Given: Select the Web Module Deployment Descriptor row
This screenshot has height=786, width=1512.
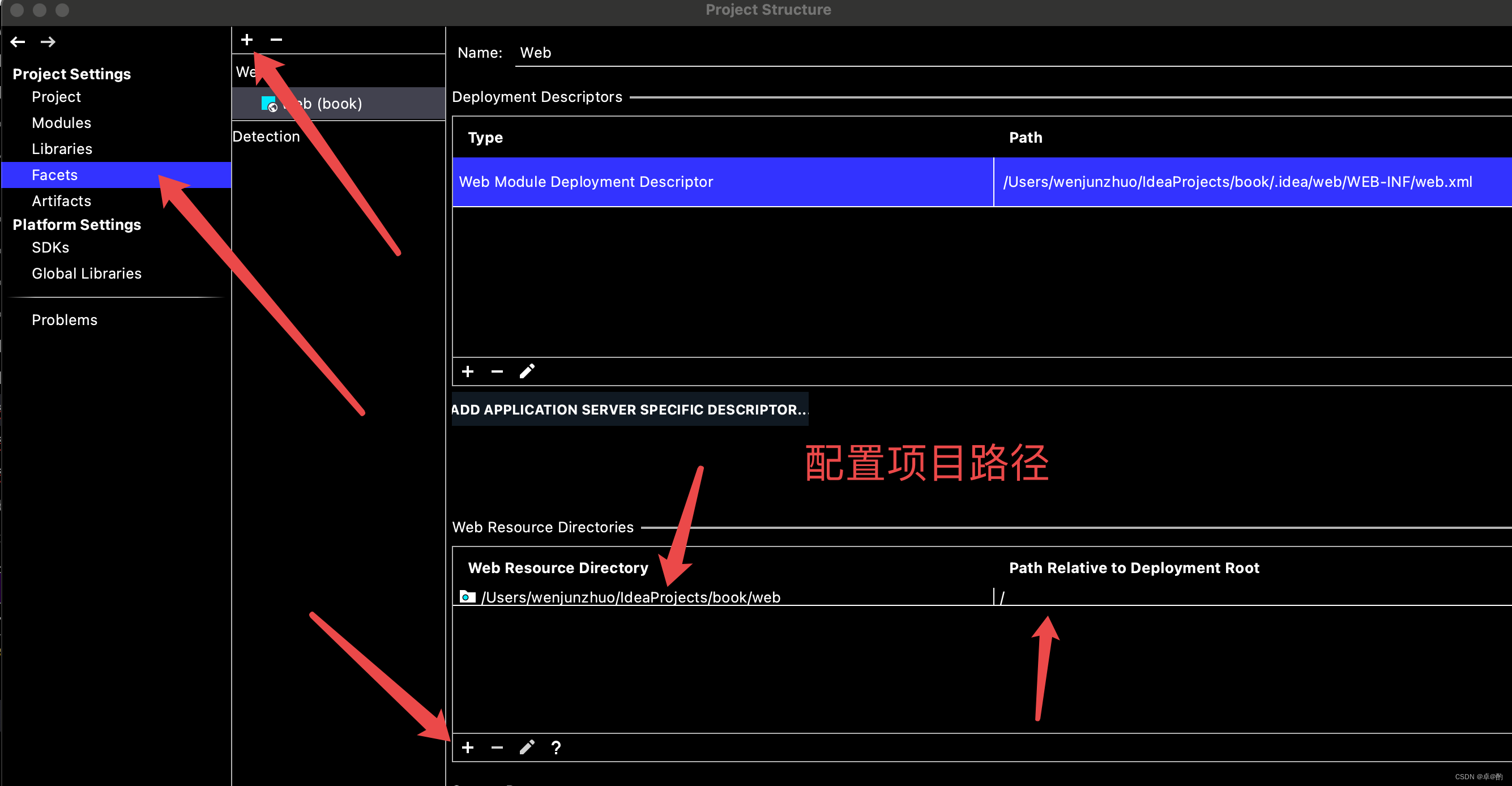Looking at the screenshot, I should (x=722, y=182).
